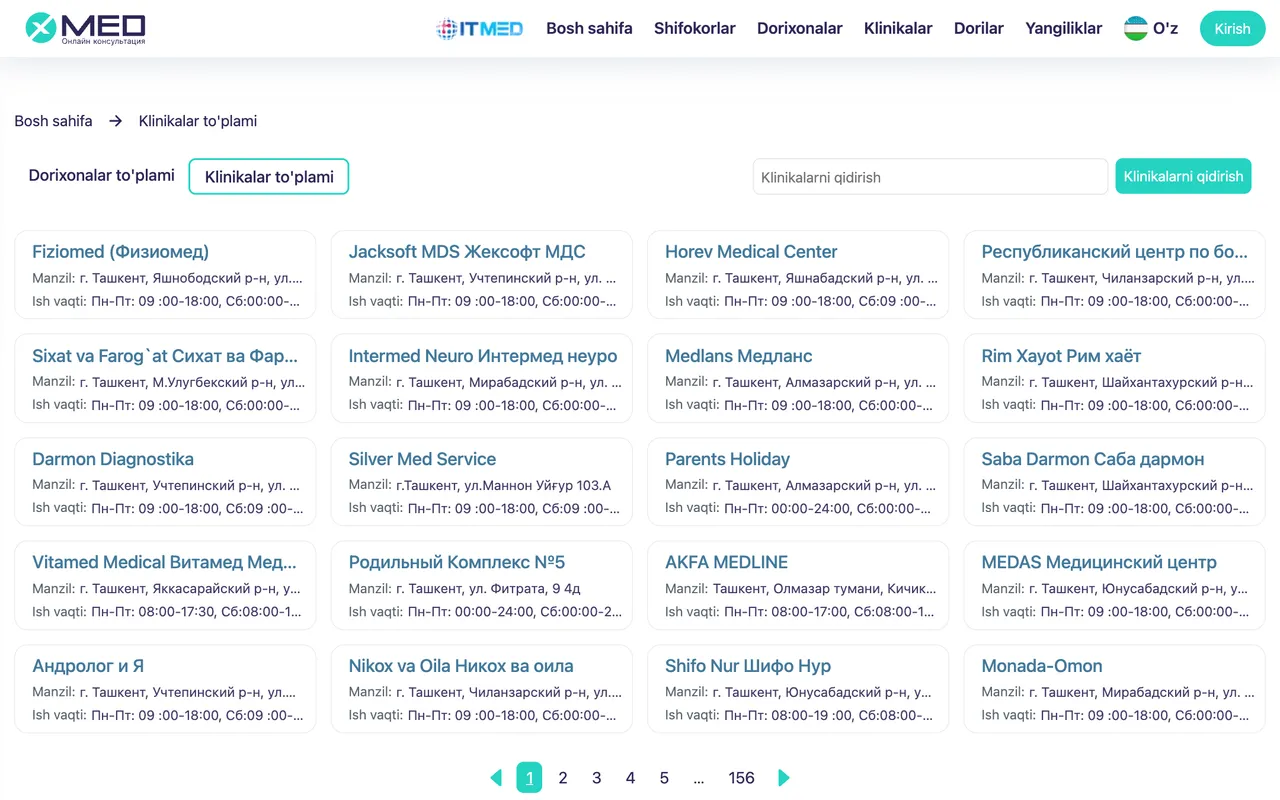Open Андролог и Я clinic card
1280x800 pixels.
(x=165, y=689)
